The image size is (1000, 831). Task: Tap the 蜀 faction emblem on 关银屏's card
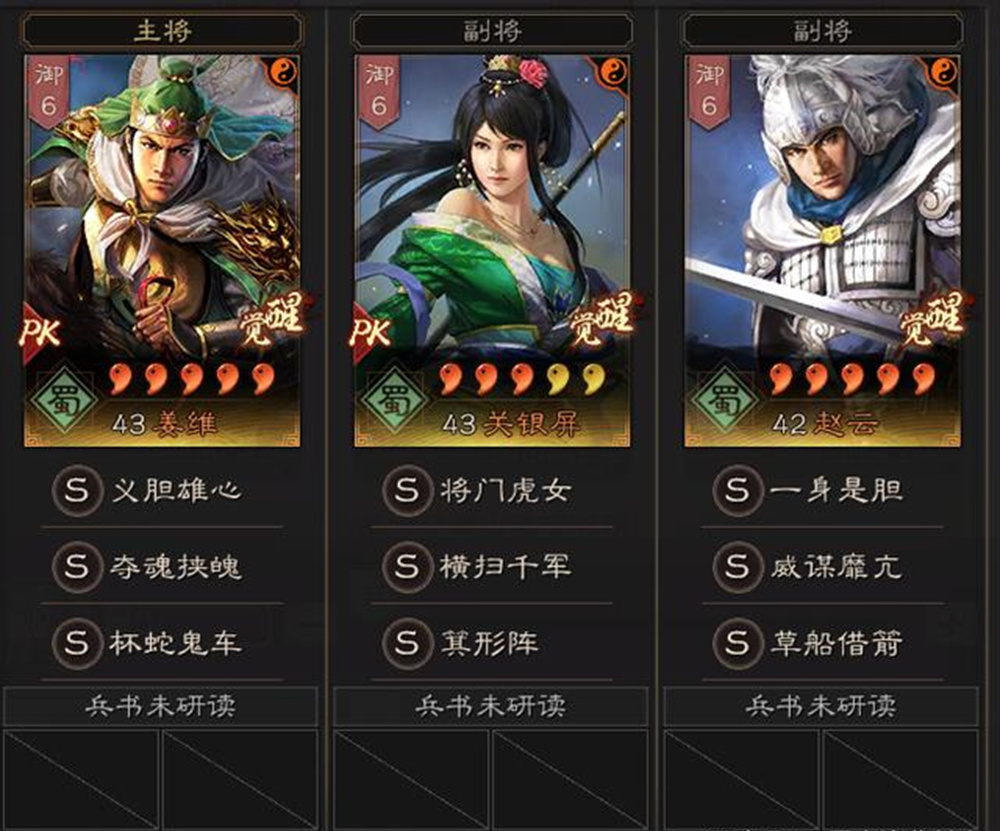pos(395,400)
